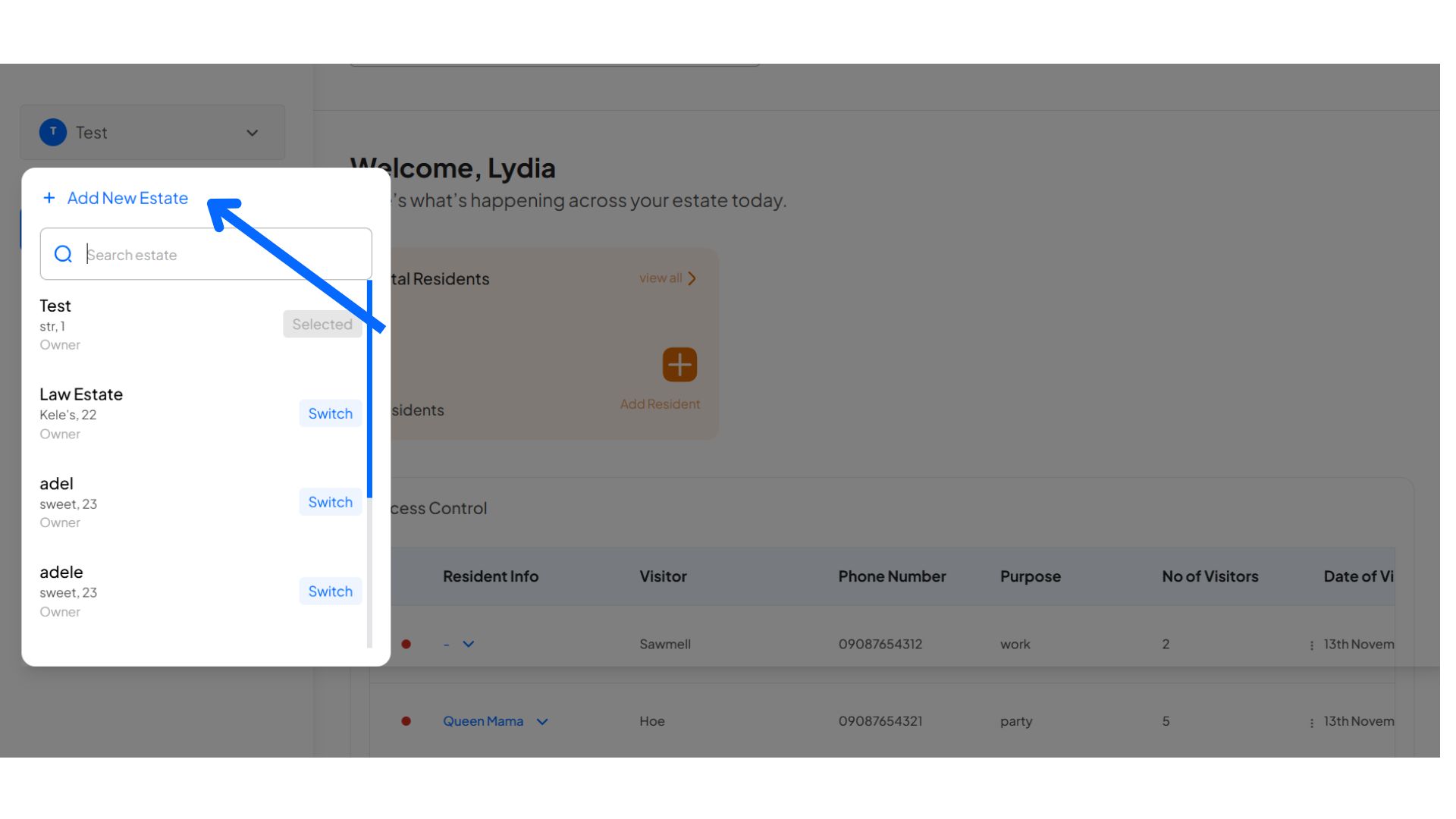This screenshot has width=1456, height=819.
Task: Toggle the red status dot on Queen Mama's row
Action: tap(406, 721)
